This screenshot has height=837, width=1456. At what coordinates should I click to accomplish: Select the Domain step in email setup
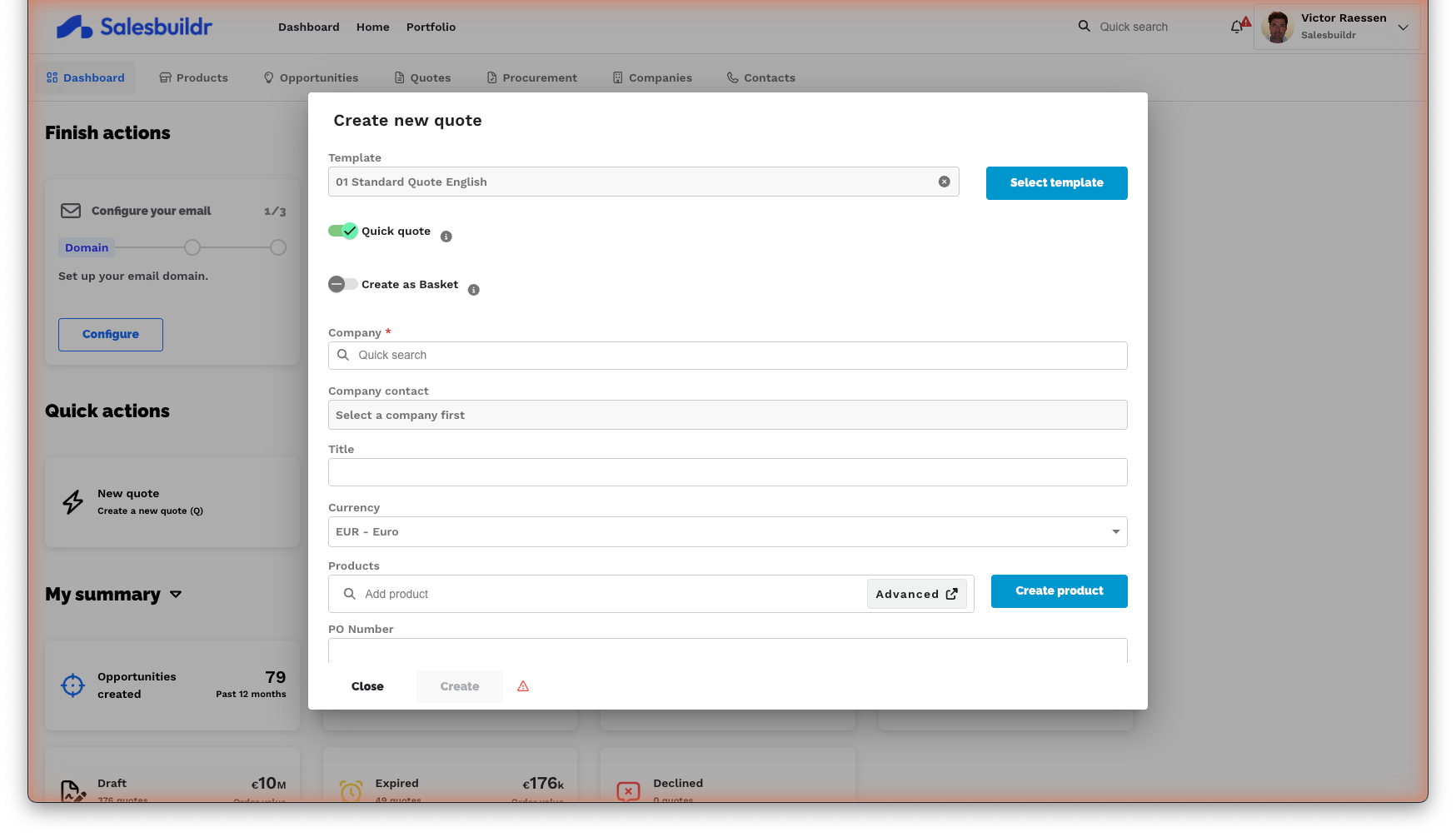(87, 247)
